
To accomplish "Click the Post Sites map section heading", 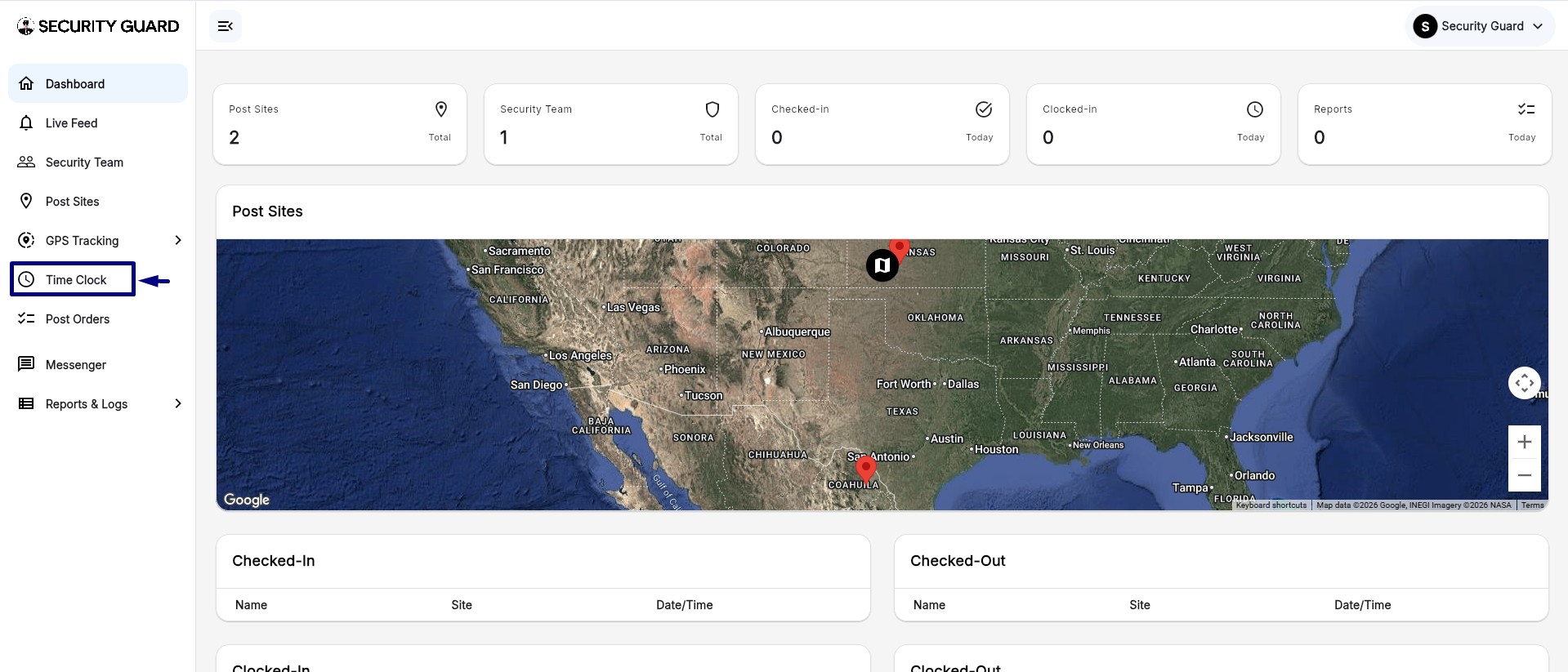I will 267,211.
